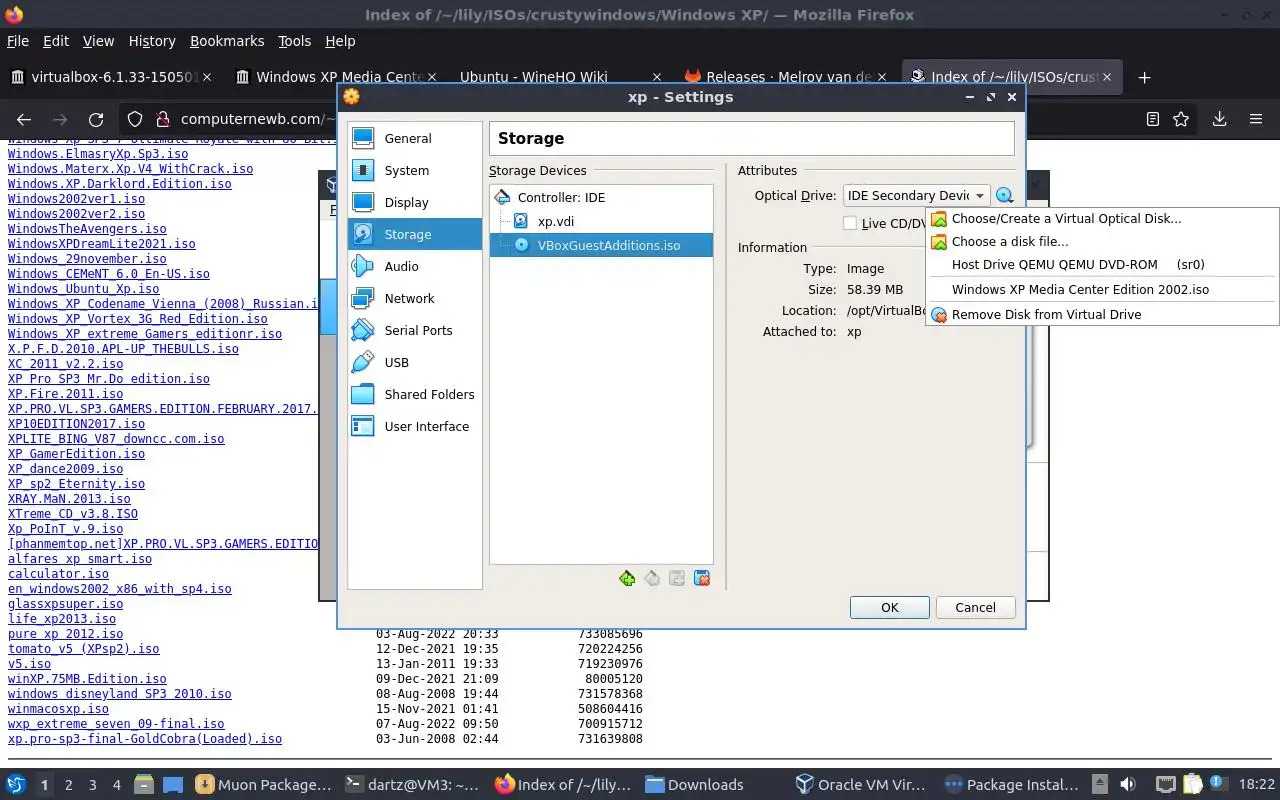This screenshot has height=800, width=1280.
Task: Open the Firefox History menu
Action: pos(152,41)
